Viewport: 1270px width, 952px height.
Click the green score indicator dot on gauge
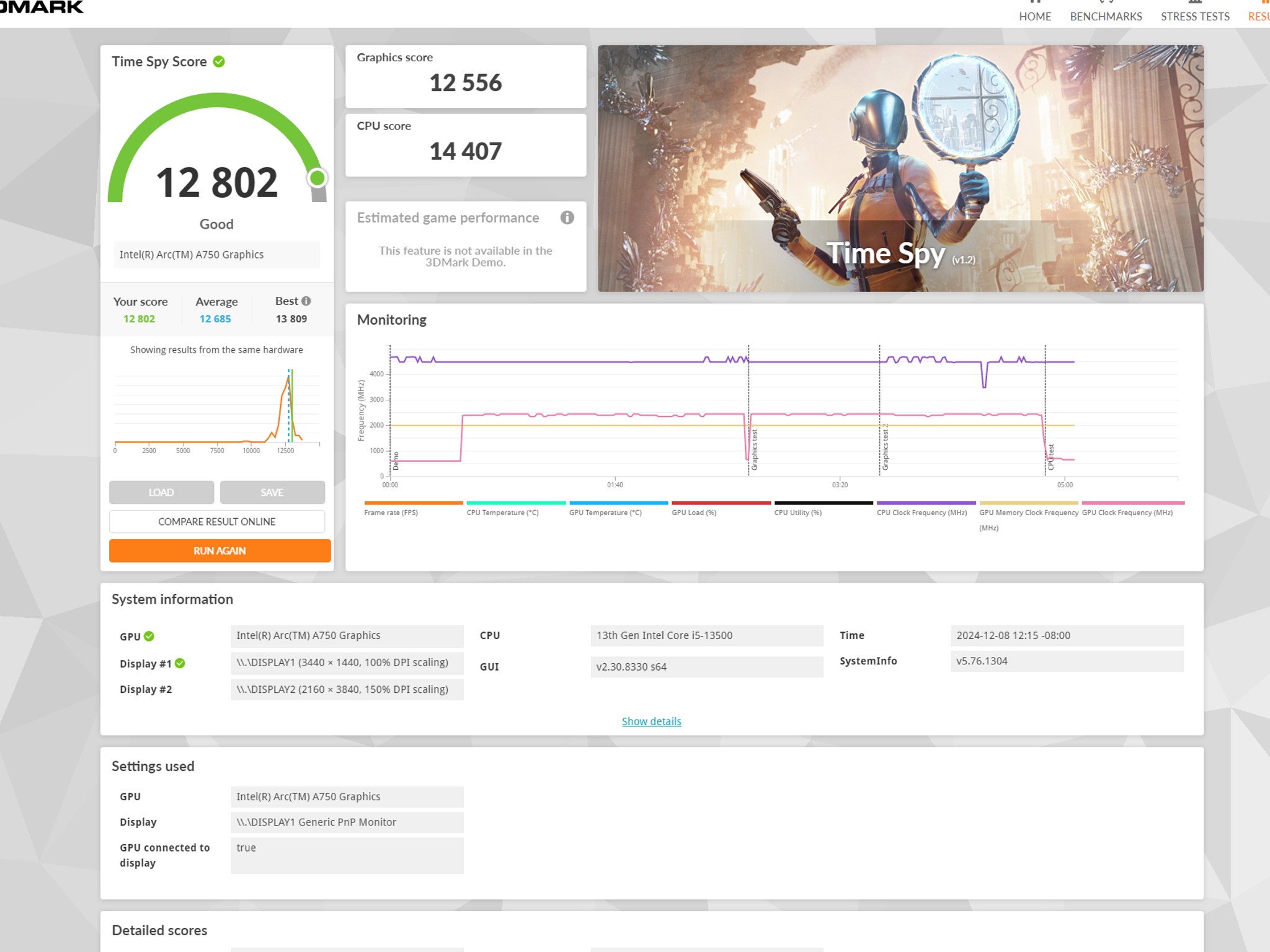click(x=317, y=178)
